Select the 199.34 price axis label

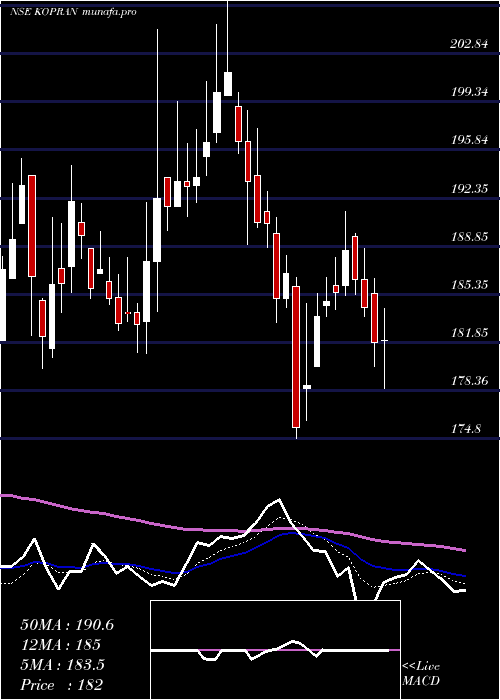[469, 92]
